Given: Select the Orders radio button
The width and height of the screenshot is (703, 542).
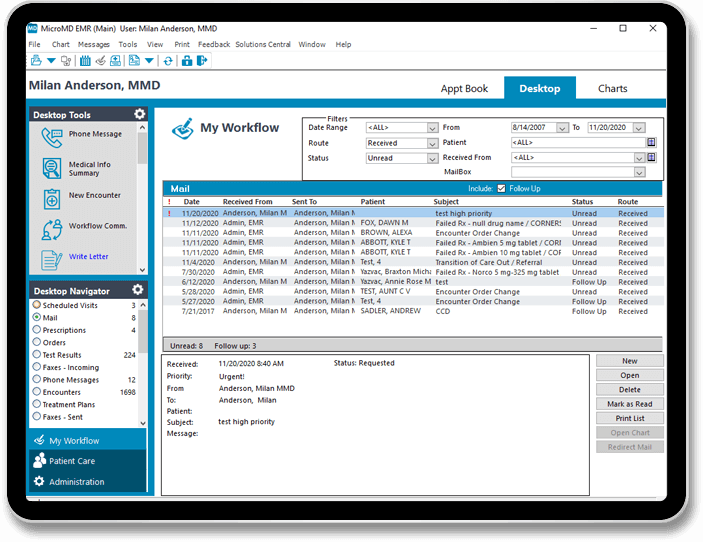Looking at the screenshot, I should 37,342.
